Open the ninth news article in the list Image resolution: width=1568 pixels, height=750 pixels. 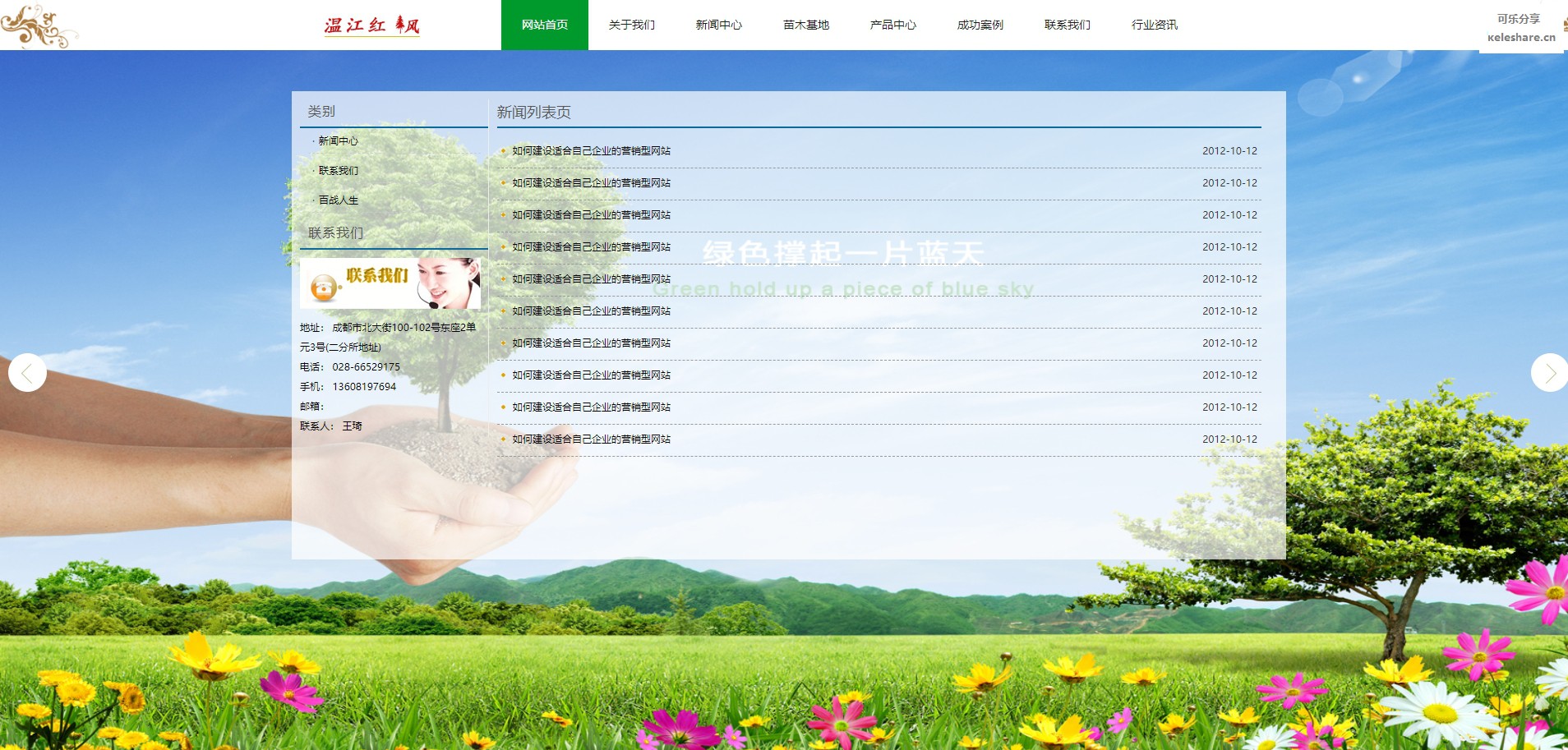pyautogui.click(x=591, y=407)
